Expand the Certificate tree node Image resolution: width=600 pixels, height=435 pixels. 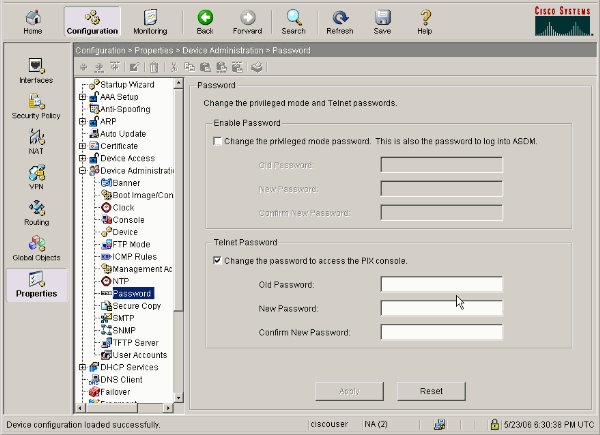click(x=82, y=146)
